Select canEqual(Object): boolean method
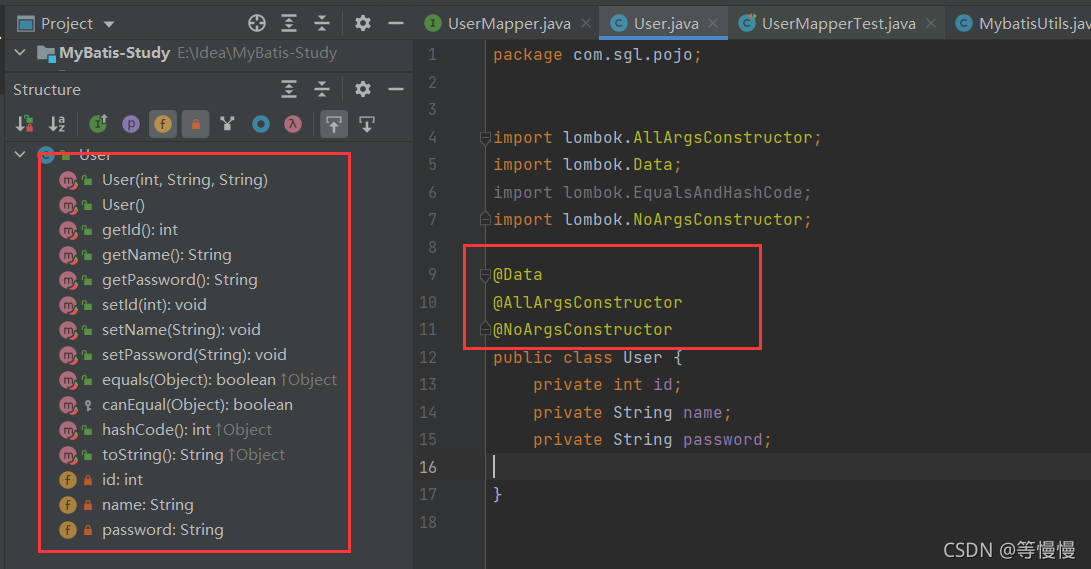 click(197, 405)
